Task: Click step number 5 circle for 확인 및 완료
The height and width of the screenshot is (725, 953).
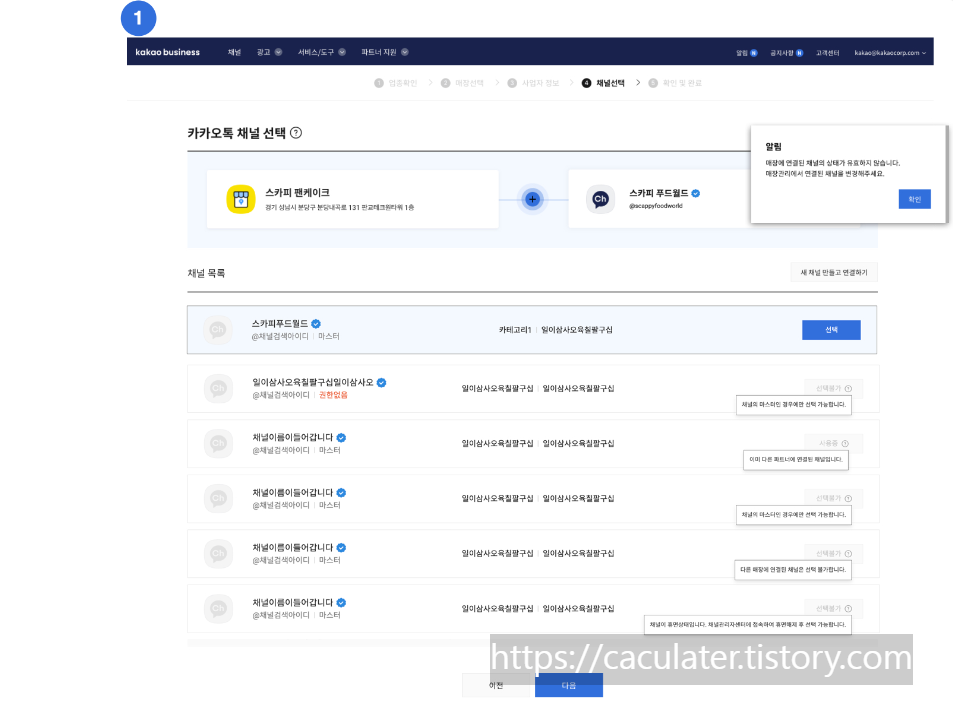Action: pyautogui.click(x=653, y=83)
